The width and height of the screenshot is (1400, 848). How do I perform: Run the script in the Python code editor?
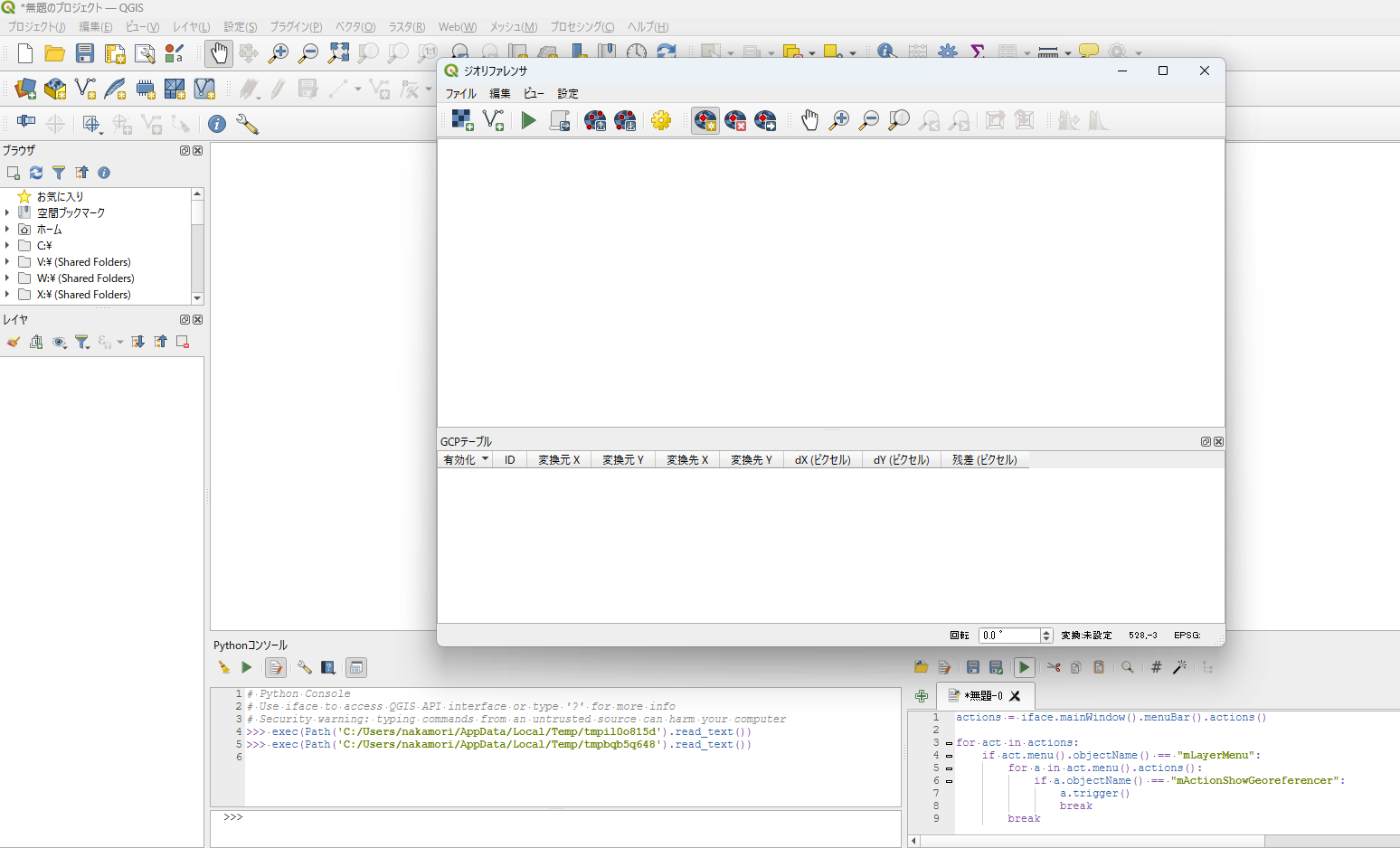(1024, 667)
